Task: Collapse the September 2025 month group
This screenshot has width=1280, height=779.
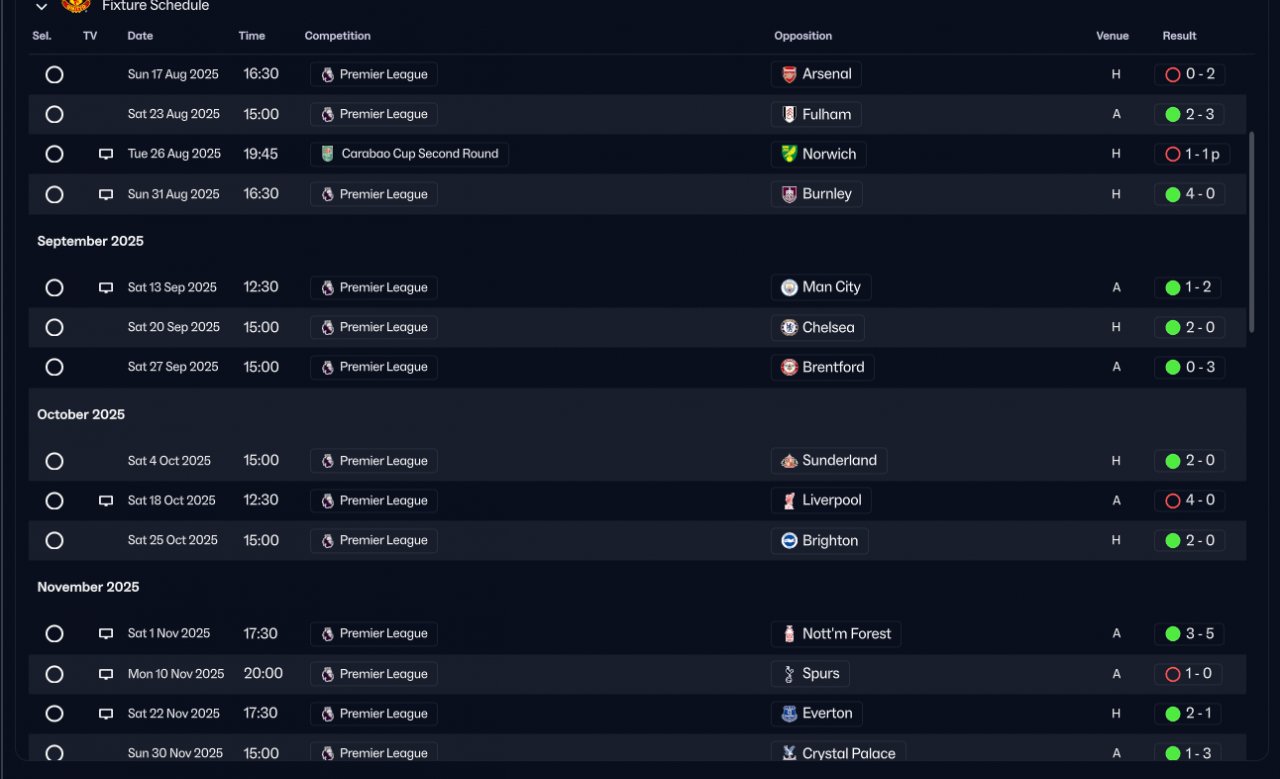Action: pos(90,241)
